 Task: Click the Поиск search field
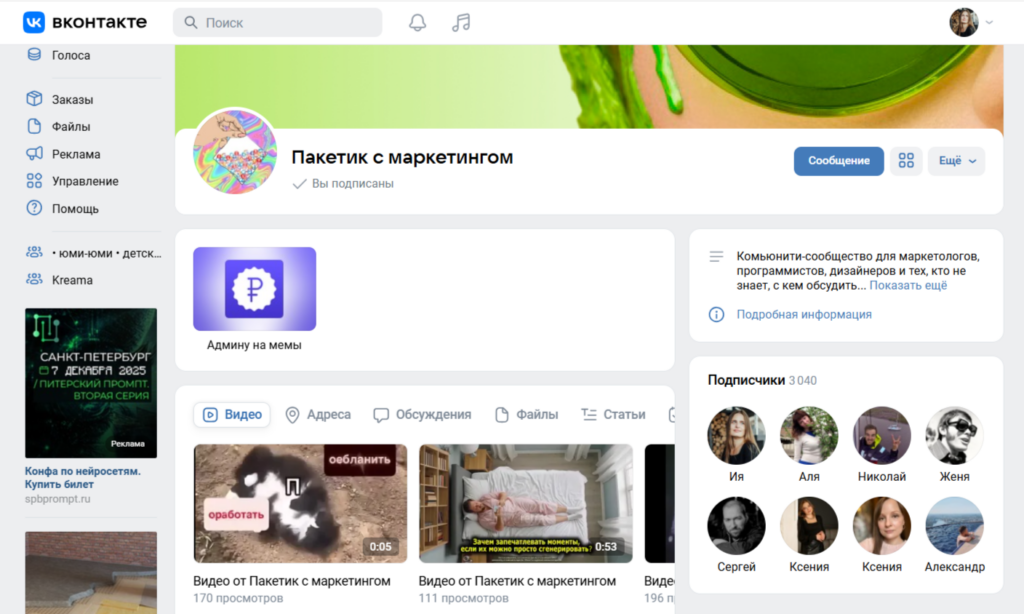[277, 21]
